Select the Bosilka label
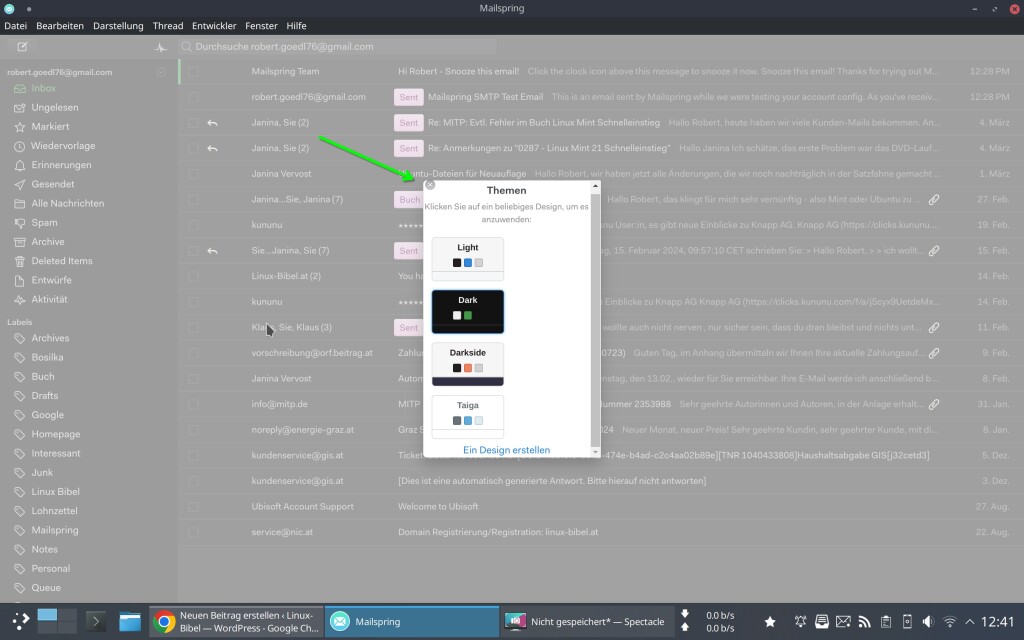This screenshot has height=640, width=1024. 47,357
